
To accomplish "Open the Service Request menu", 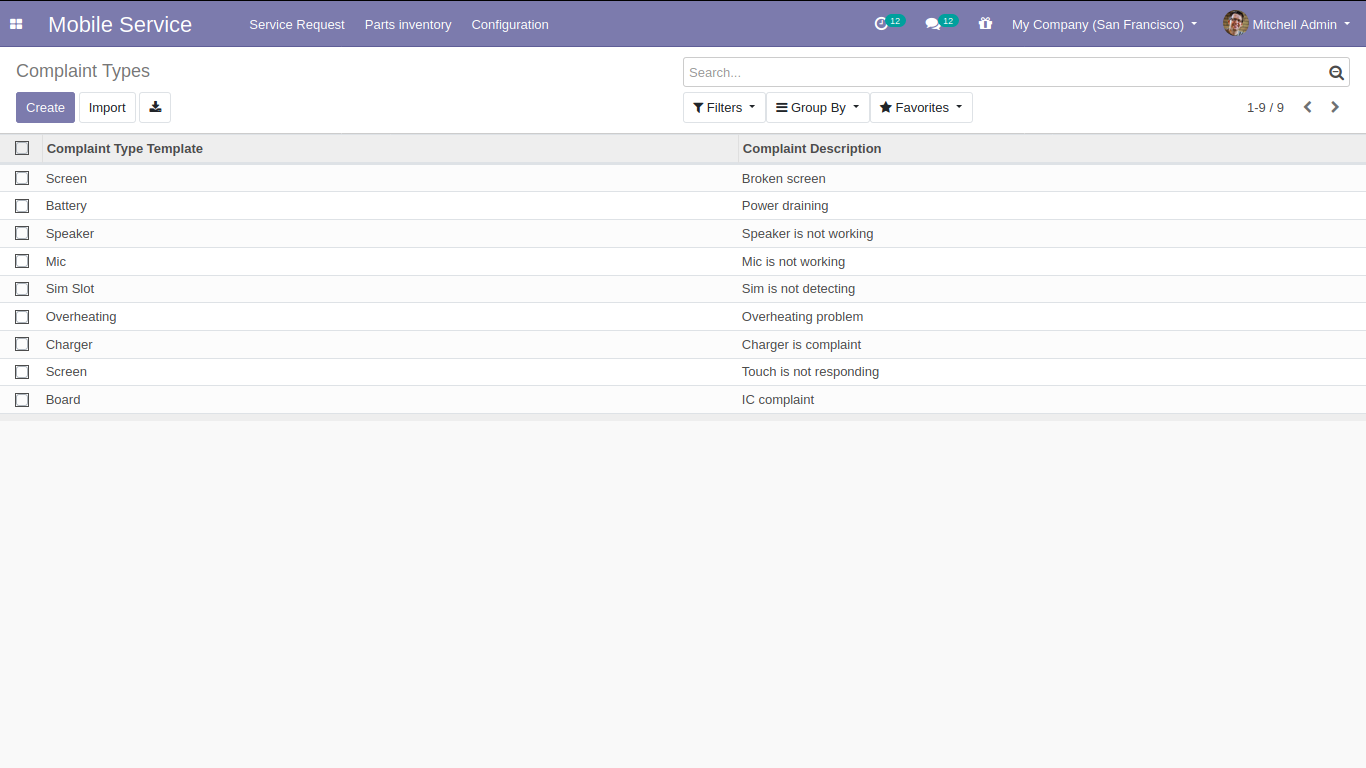I will pos(297,24).
